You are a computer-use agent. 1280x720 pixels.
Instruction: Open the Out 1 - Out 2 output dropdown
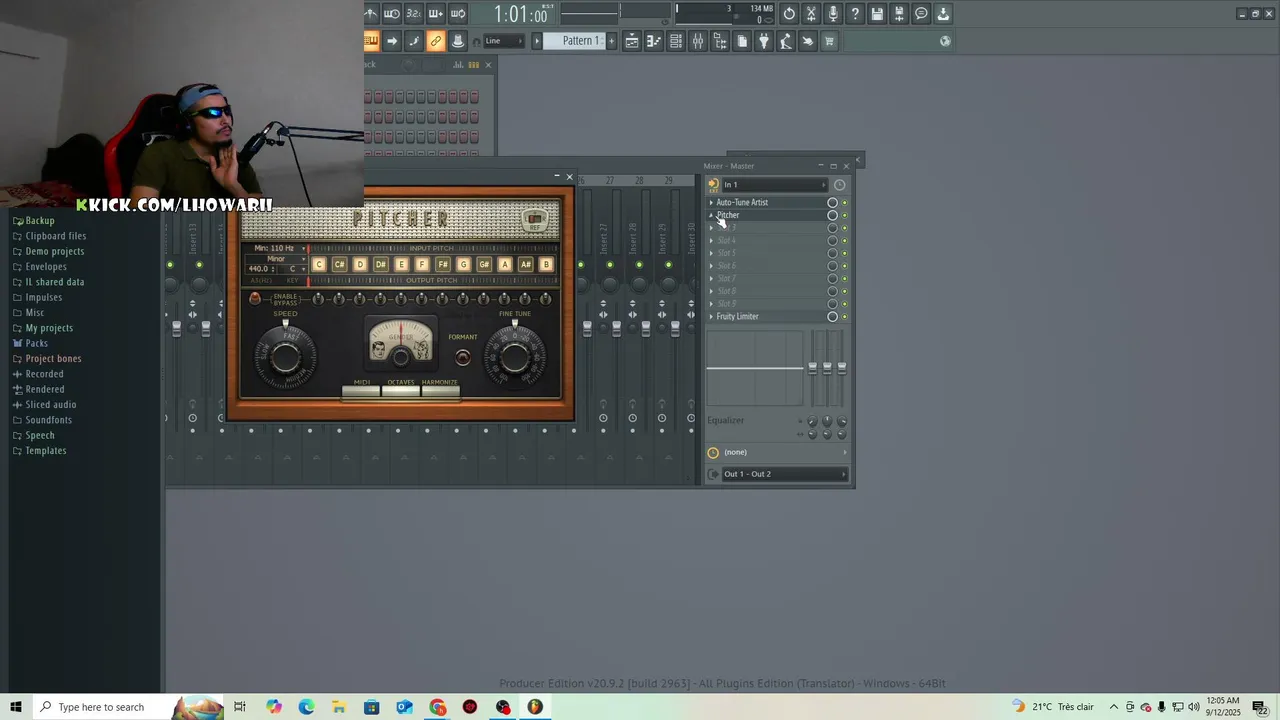tap(785, 474)
